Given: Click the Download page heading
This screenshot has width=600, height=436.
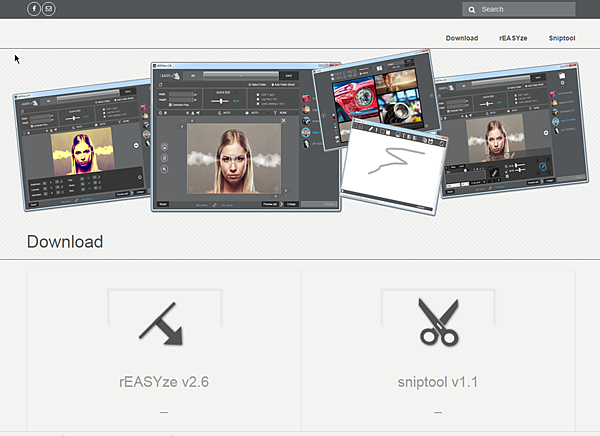Looking at the screenshot, I should 65,242.
